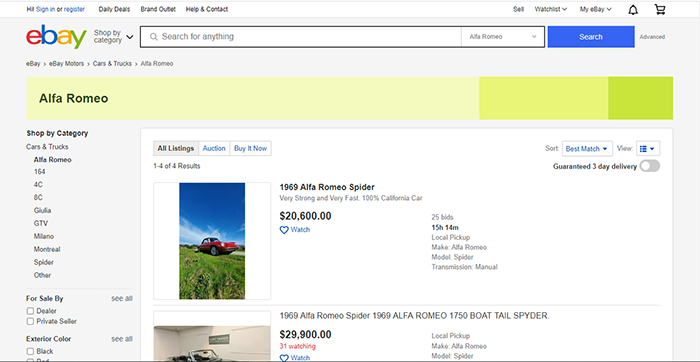Viewport: 700px width, 362px height.
Task: Click the register link
Action: coord(74,9)
